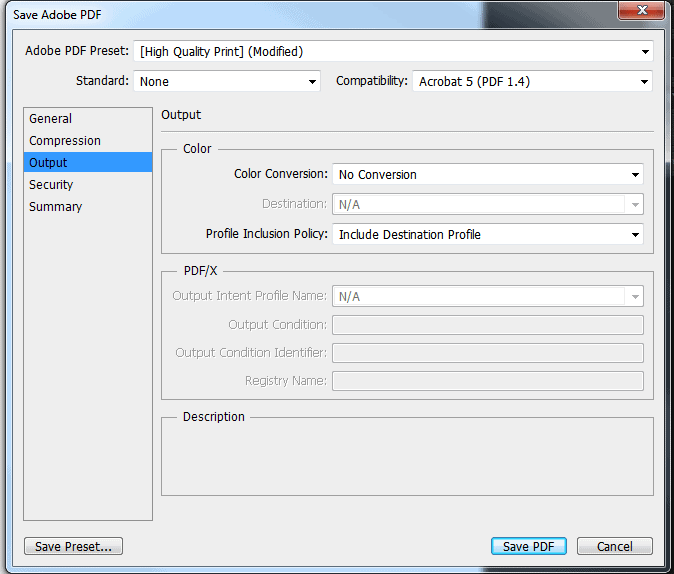
Task: Close the Save Adobe PDF window
Action: pos(643,11)
